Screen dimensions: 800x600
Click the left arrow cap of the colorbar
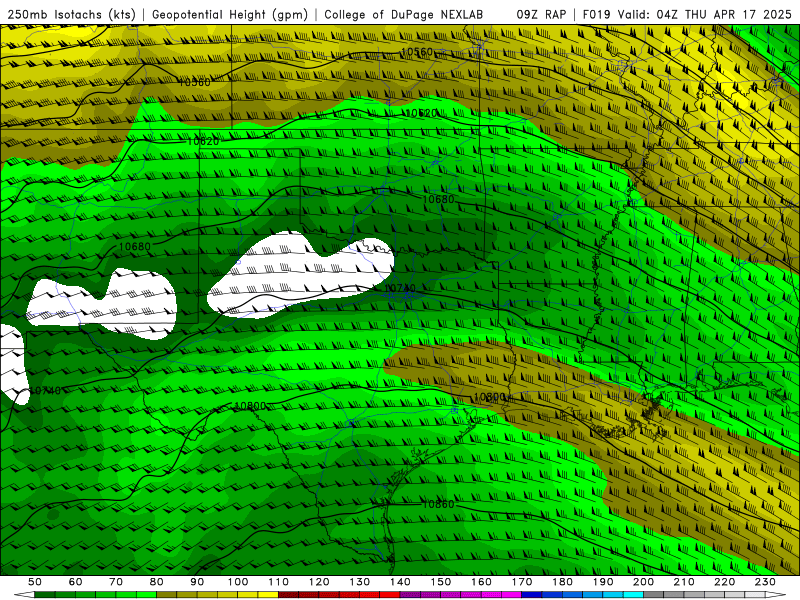point(24,594)
